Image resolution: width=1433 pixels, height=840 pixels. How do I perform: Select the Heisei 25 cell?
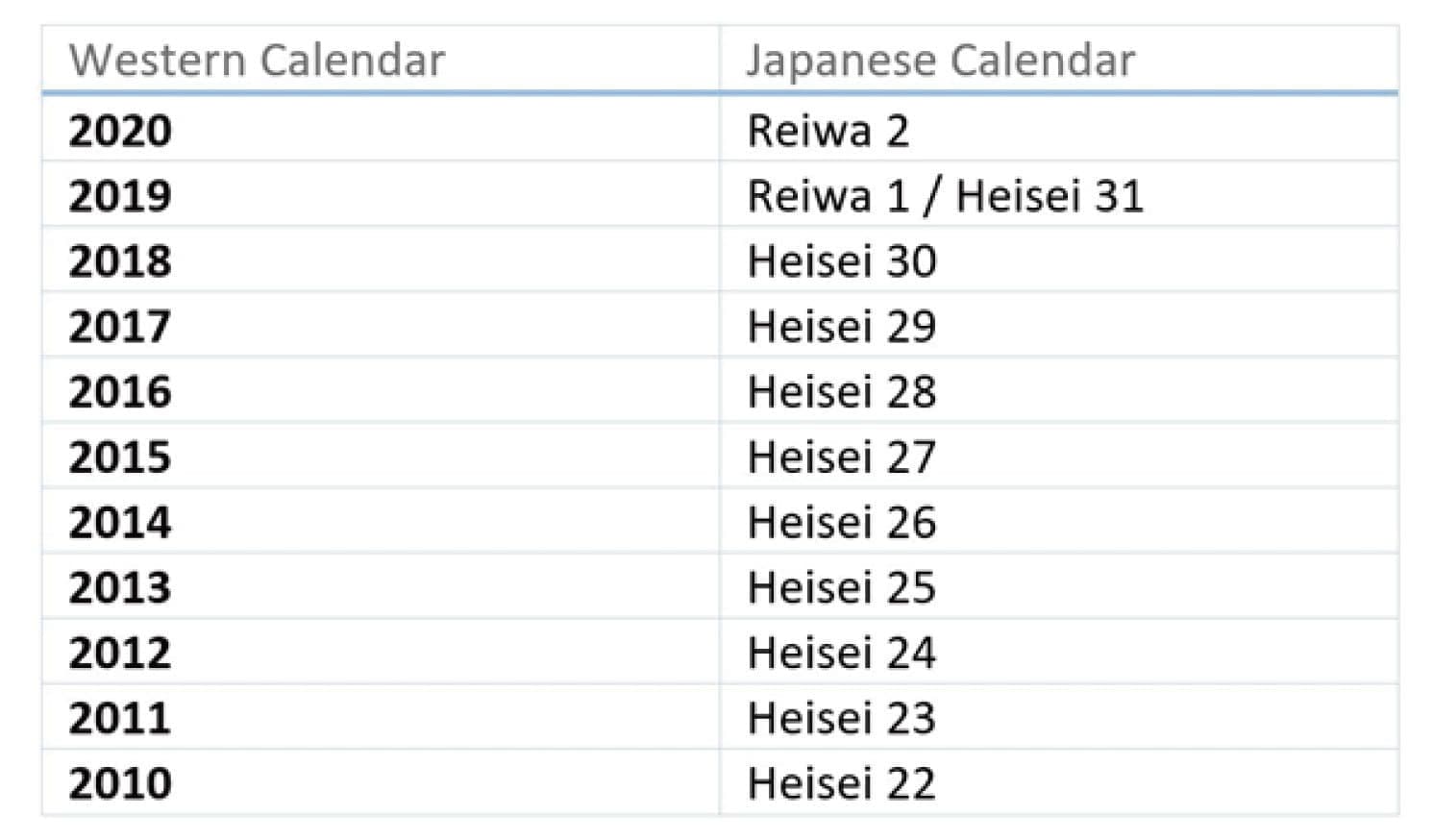(x=841, y=588)
